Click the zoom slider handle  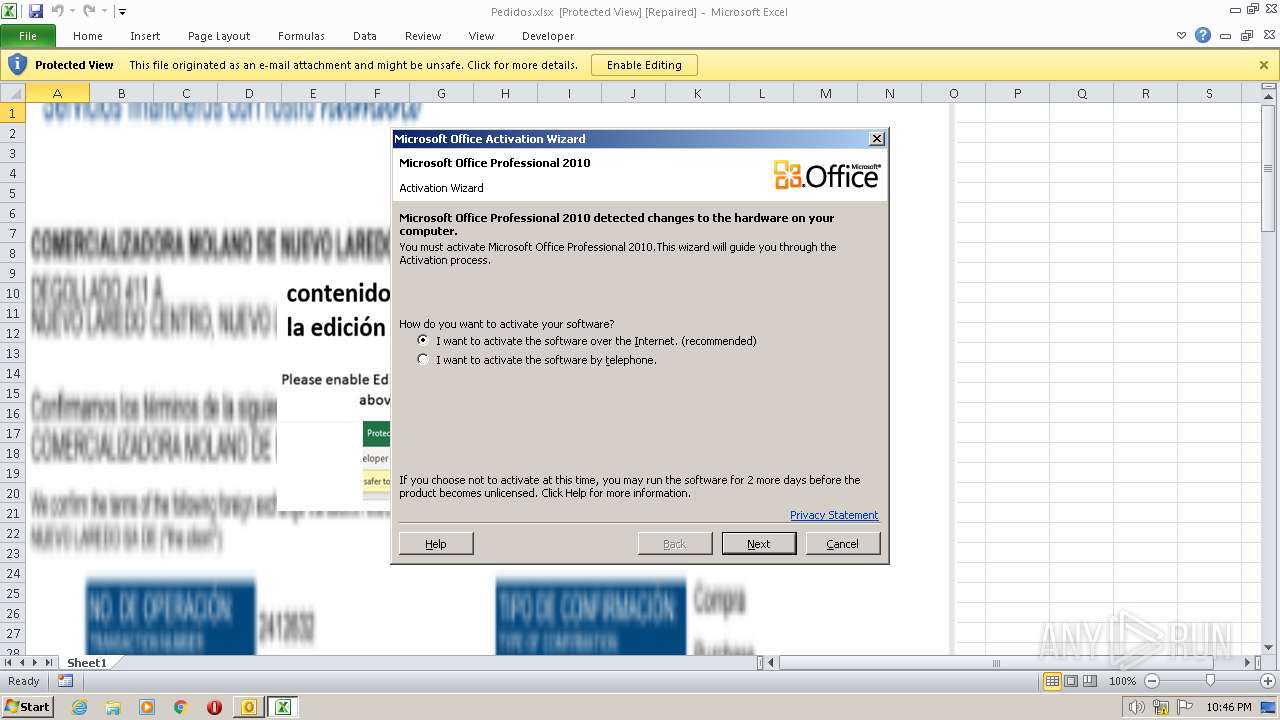coord(1210,681)
